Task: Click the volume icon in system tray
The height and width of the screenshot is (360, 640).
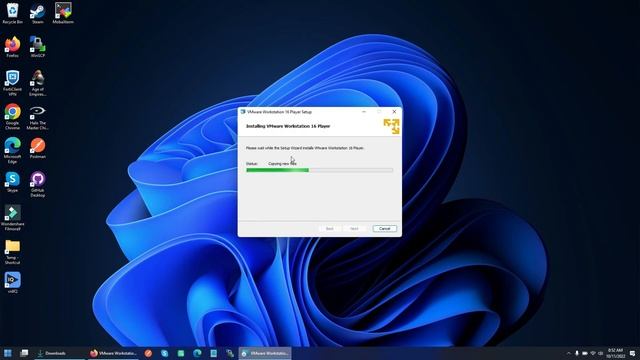Action: coord(600,353)
